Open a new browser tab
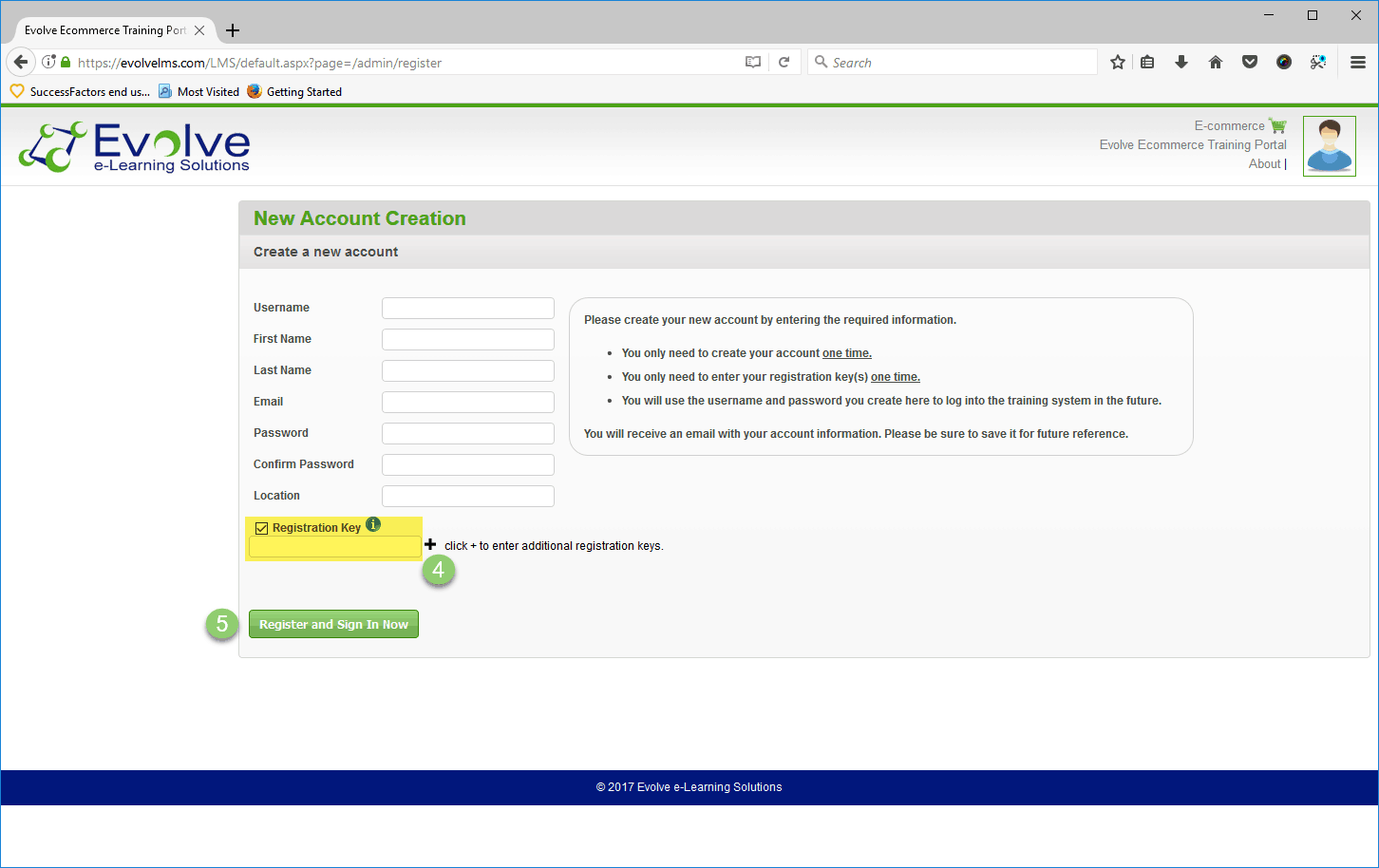This screenshot has width=1379, height=868. pyautogui.click(x=233, y=30)
